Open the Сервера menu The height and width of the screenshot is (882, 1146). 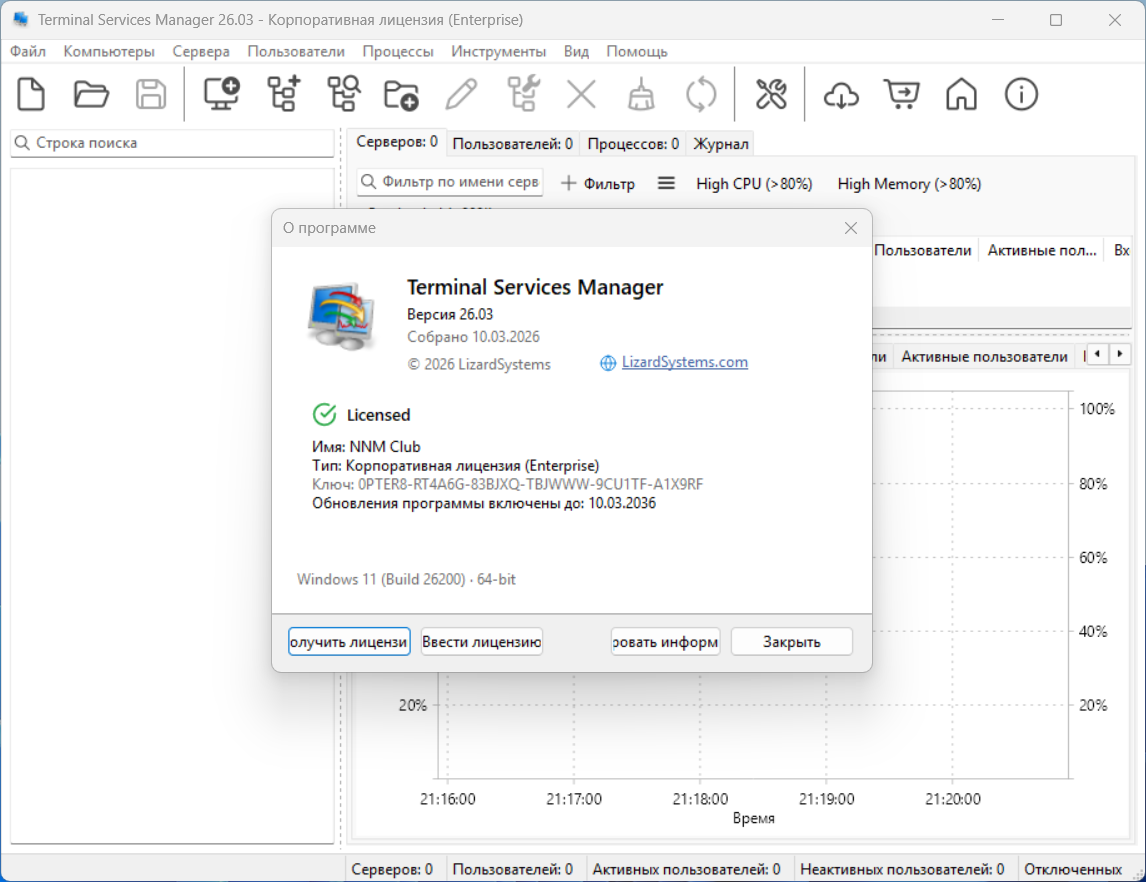tap(201, 51)
